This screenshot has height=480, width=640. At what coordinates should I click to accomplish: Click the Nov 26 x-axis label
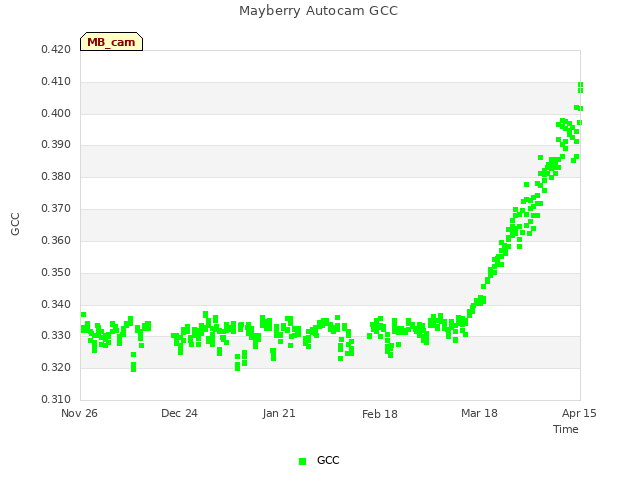tap(79, 413)
